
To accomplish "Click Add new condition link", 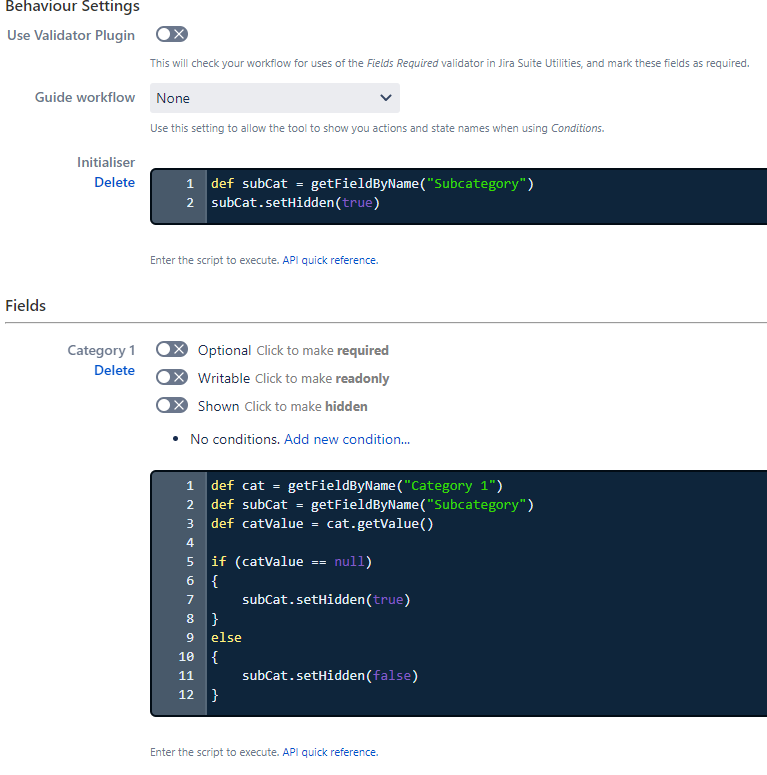I will click(347, 439).
